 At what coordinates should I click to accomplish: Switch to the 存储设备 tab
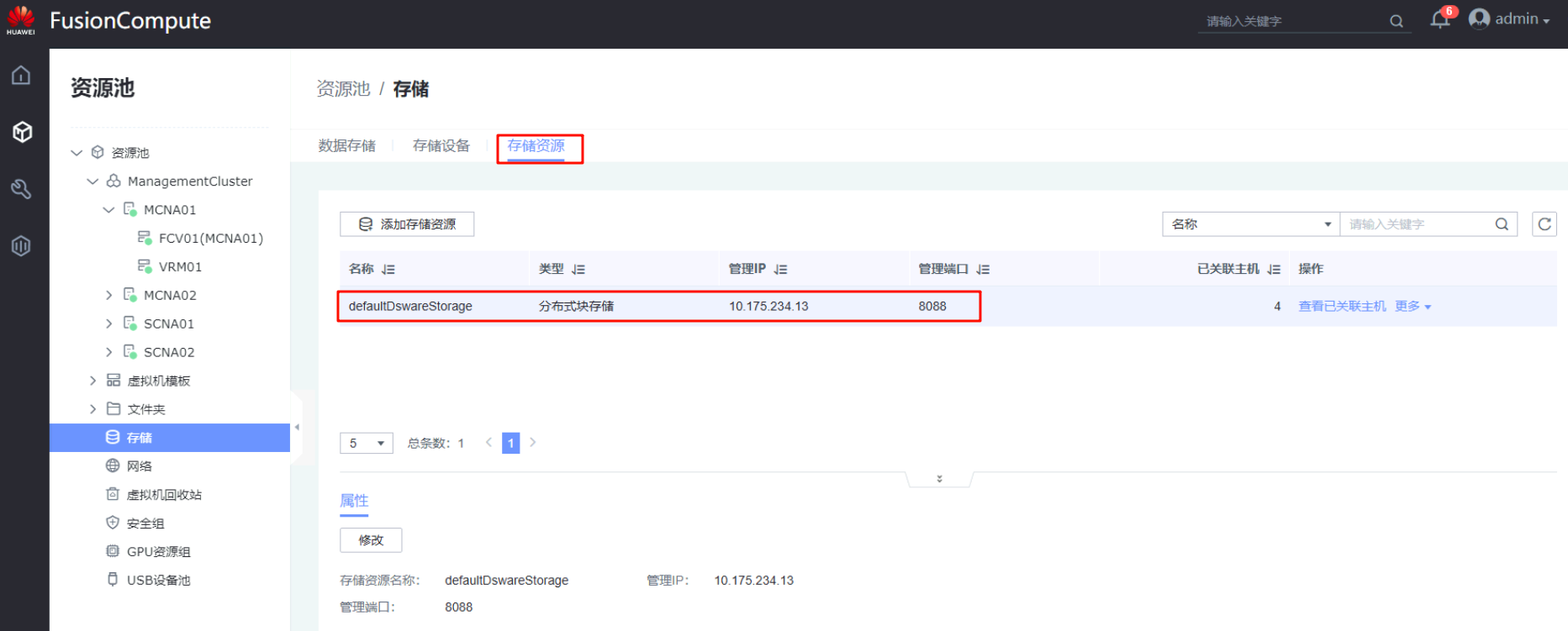pyautogui.click(x=441, y=146)
